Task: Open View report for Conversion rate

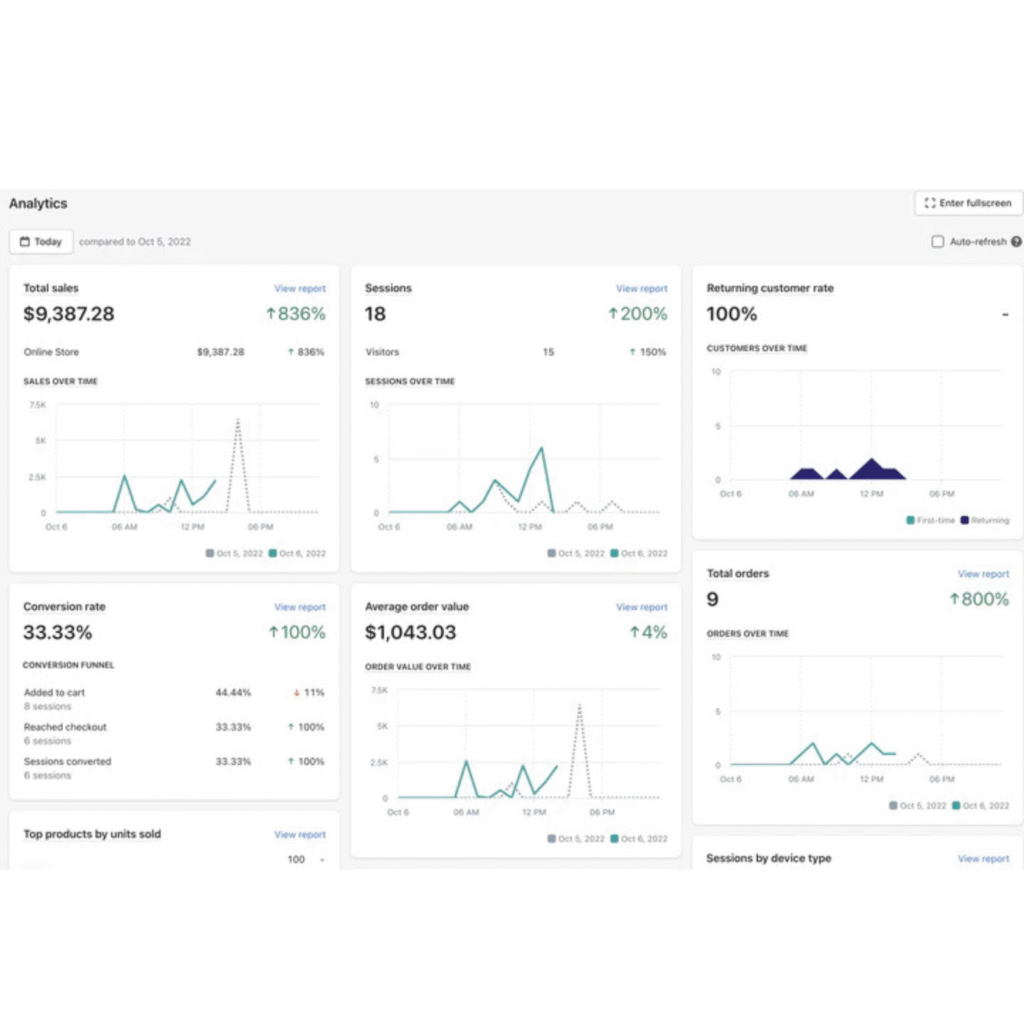Action: pyautogui.click(x=300, y=607)
